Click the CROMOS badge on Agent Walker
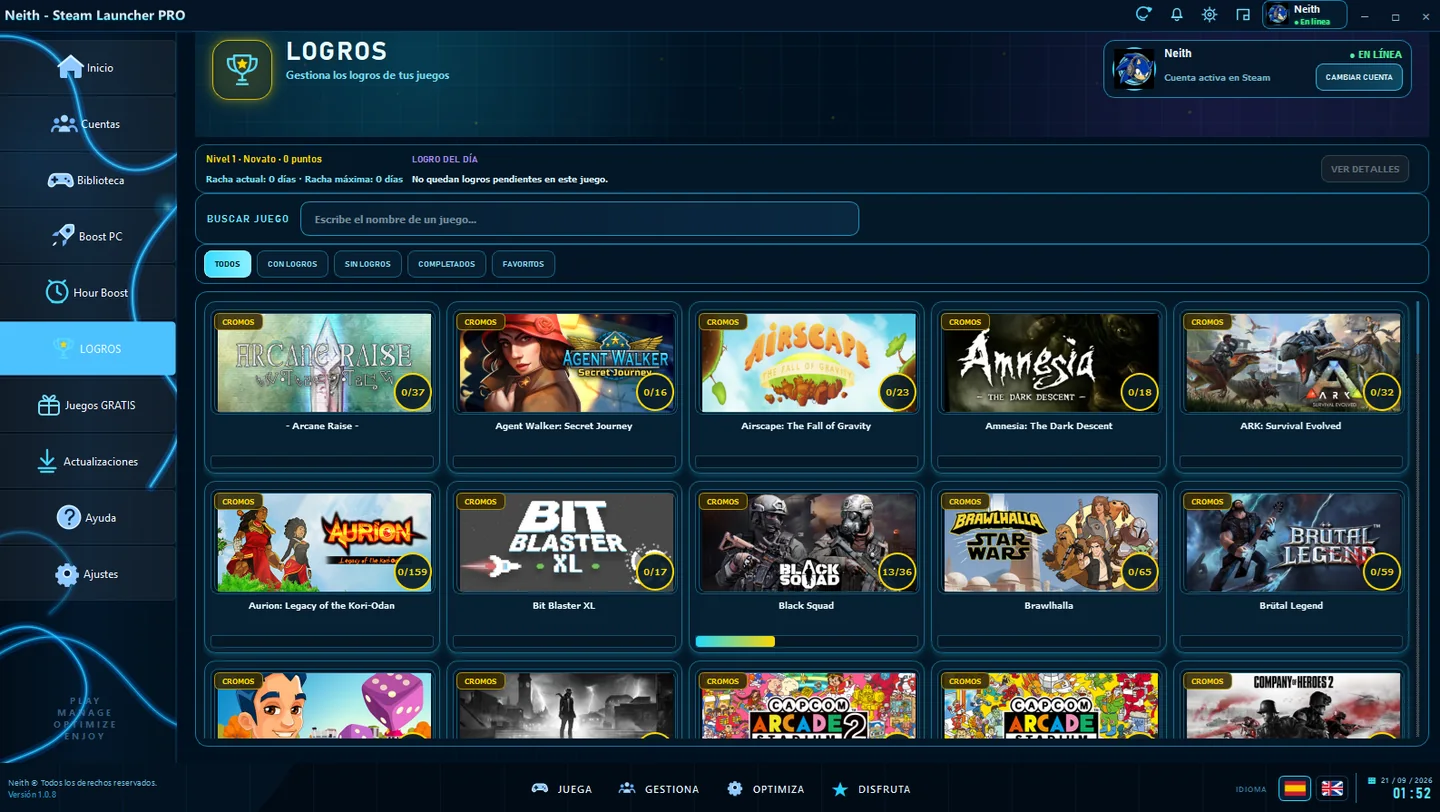 481,322
